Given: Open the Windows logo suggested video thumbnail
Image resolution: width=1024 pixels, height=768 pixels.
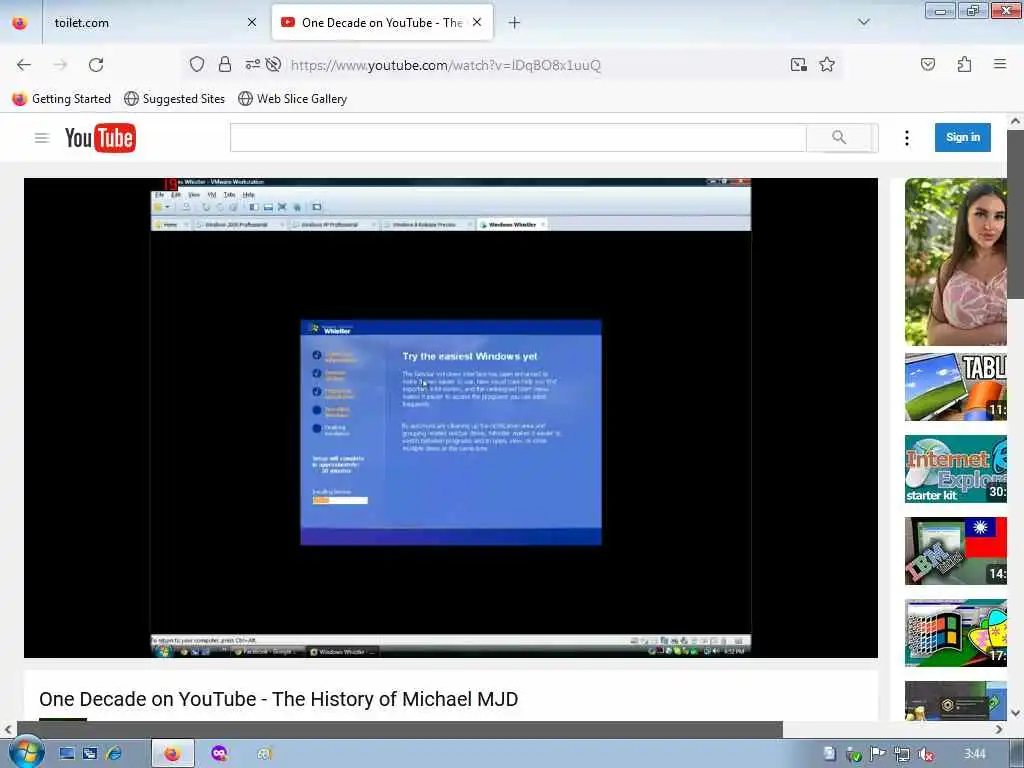Looking at the screenshot, I should point(955,633).
